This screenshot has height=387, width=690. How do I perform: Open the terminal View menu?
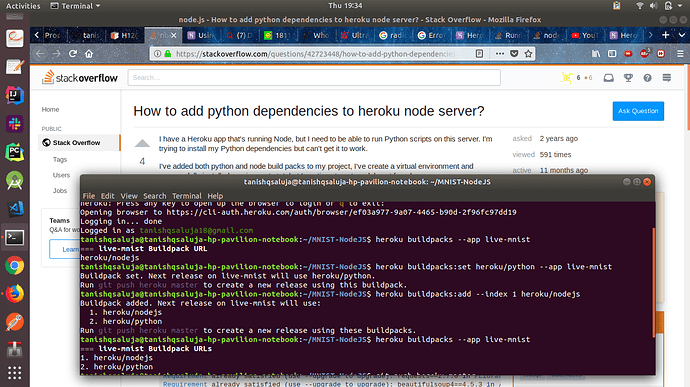tap(129, 196)
